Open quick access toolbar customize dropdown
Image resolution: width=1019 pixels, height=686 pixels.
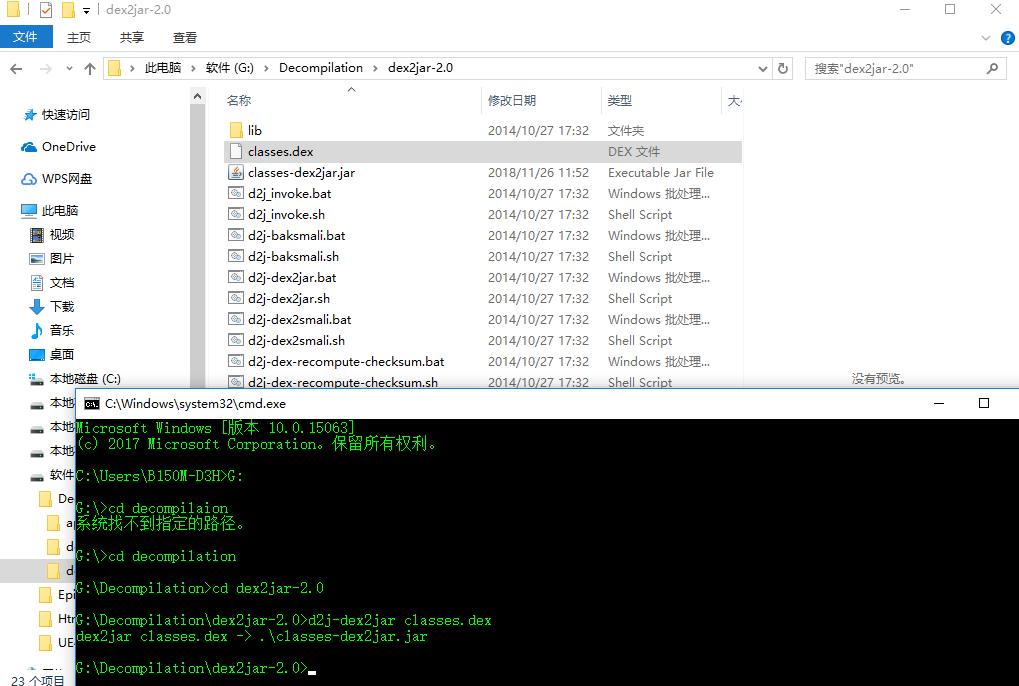[x=86, y=10]
